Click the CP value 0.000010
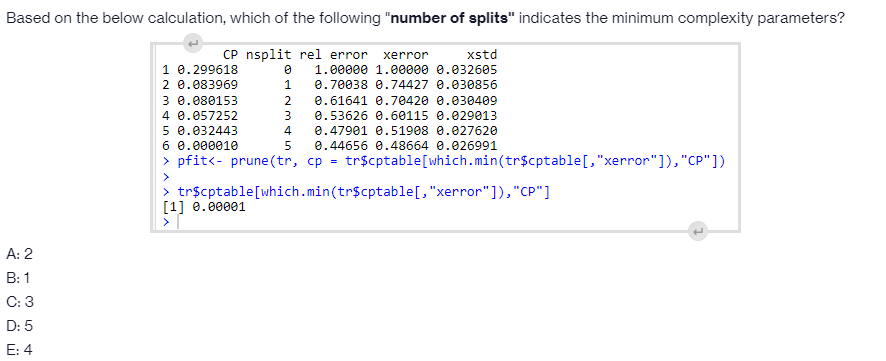 coord(208,146)
